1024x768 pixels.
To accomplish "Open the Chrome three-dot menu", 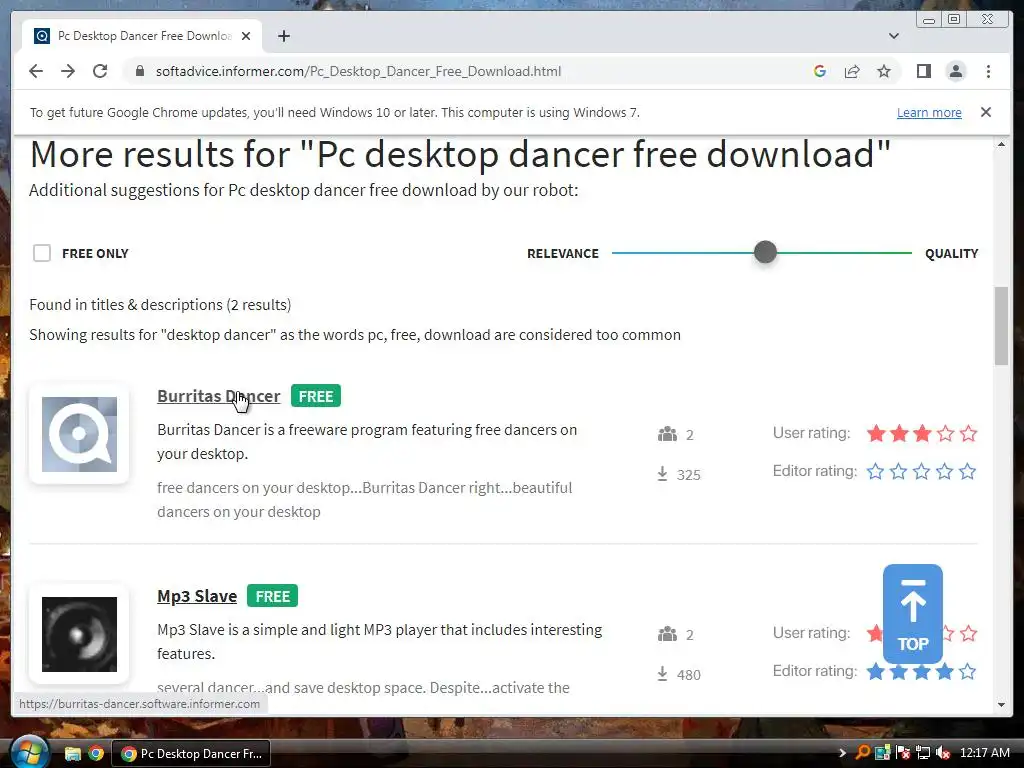I will pos(988,71).
